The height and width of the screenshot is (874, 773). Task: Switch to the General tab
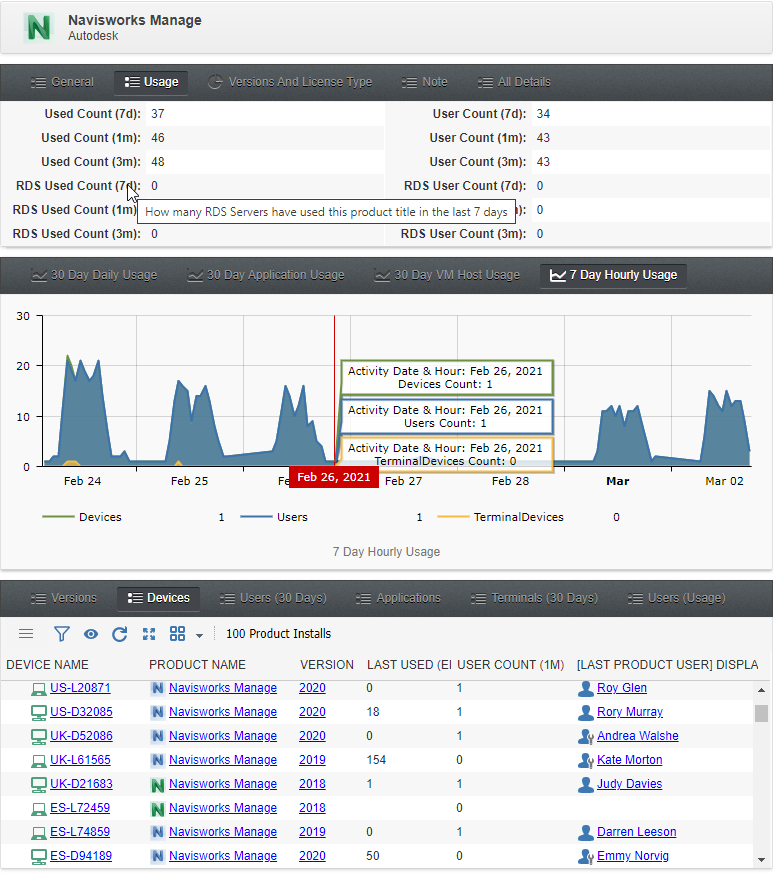tap(62, 82)
